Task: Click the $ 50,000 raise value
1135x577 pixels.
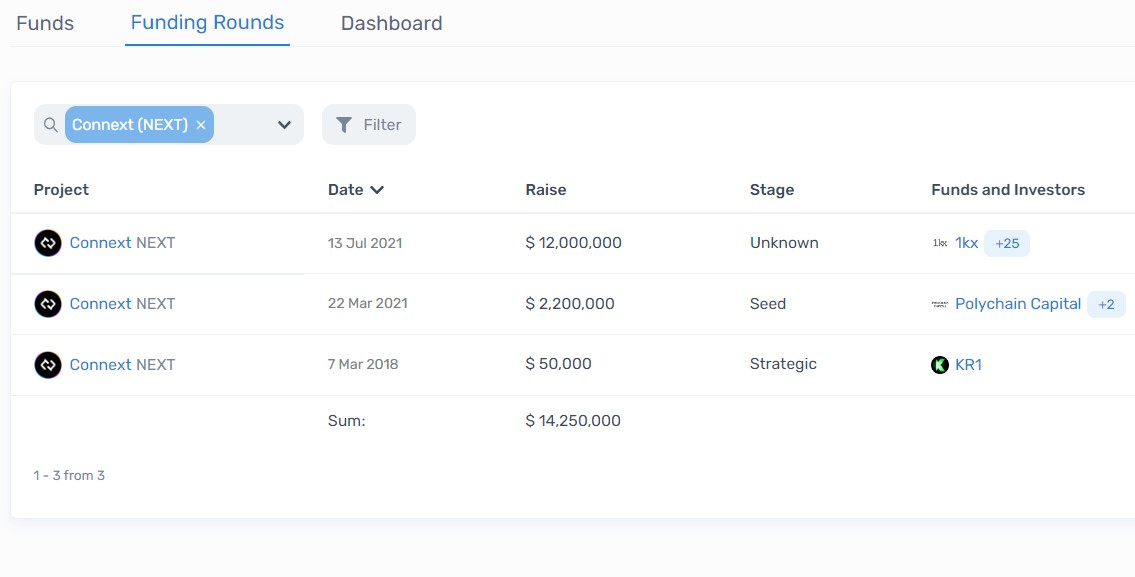Action: point(558,364)
